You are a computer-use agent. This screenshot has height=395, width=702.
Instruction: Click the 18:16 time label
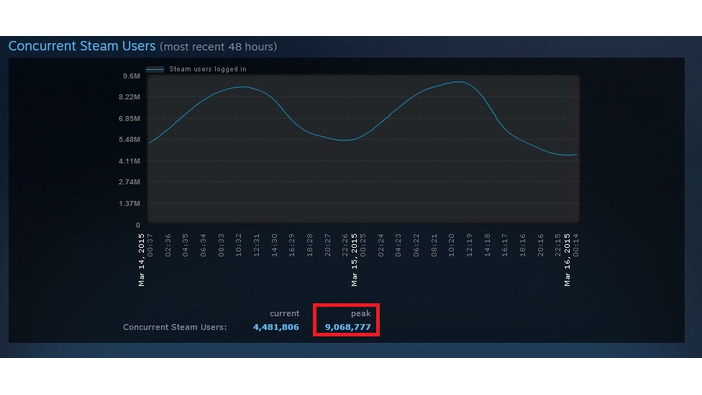pyautogui.click(x=522, y=245)
